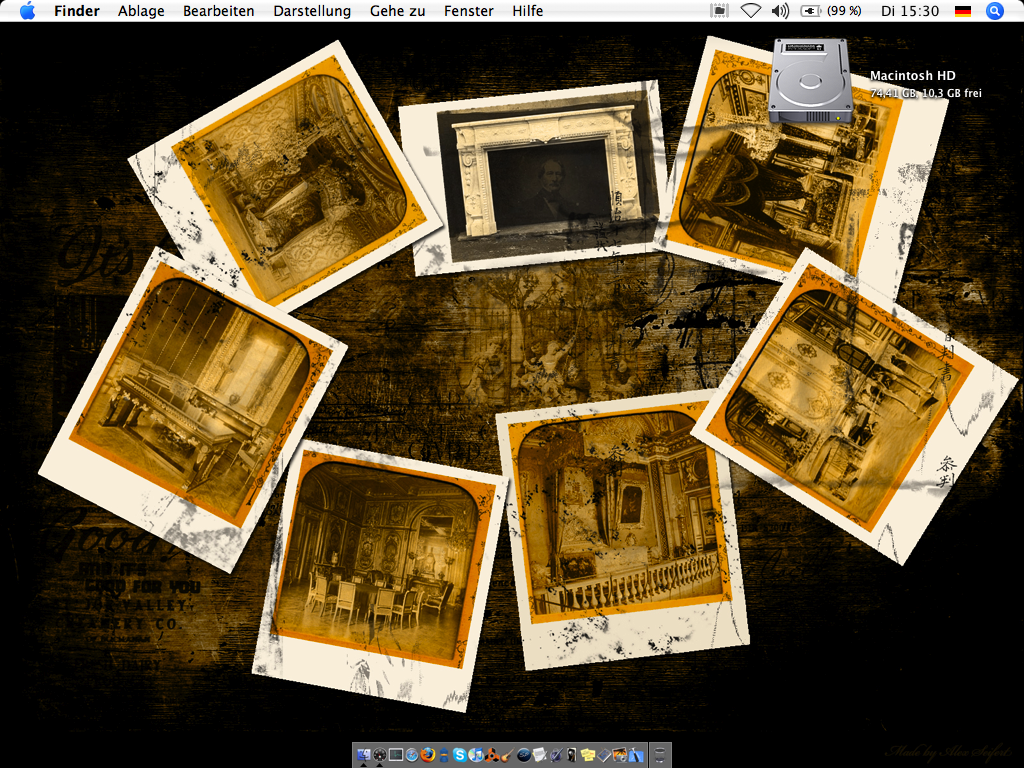Open the volume speaker menu

(x=780, y=11)
